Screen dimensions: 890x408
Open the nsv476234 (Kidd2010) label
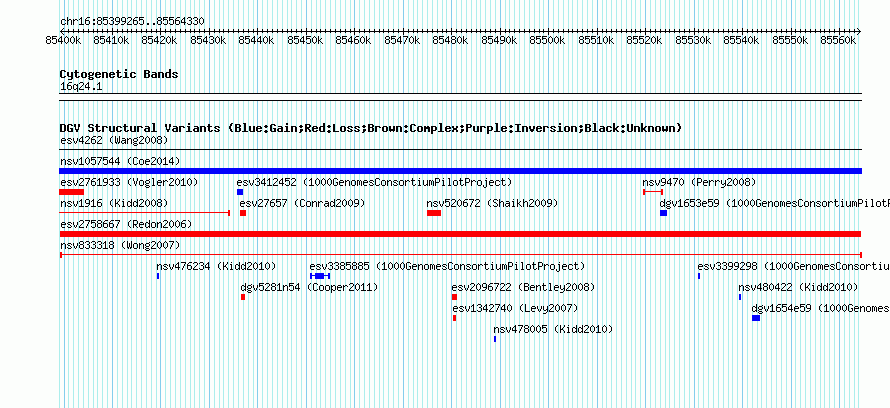(x=216, y=266)
